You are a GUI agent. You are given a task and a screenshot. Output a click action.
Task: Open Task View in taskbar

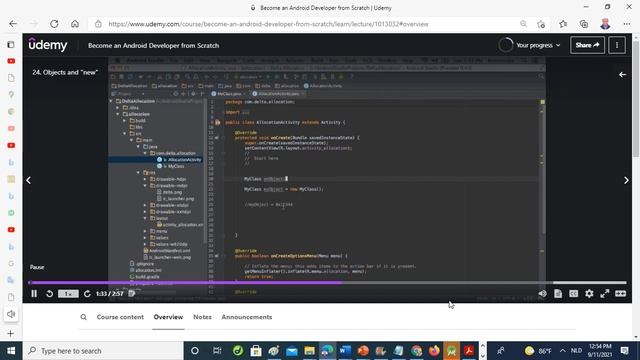click(217, 351)
